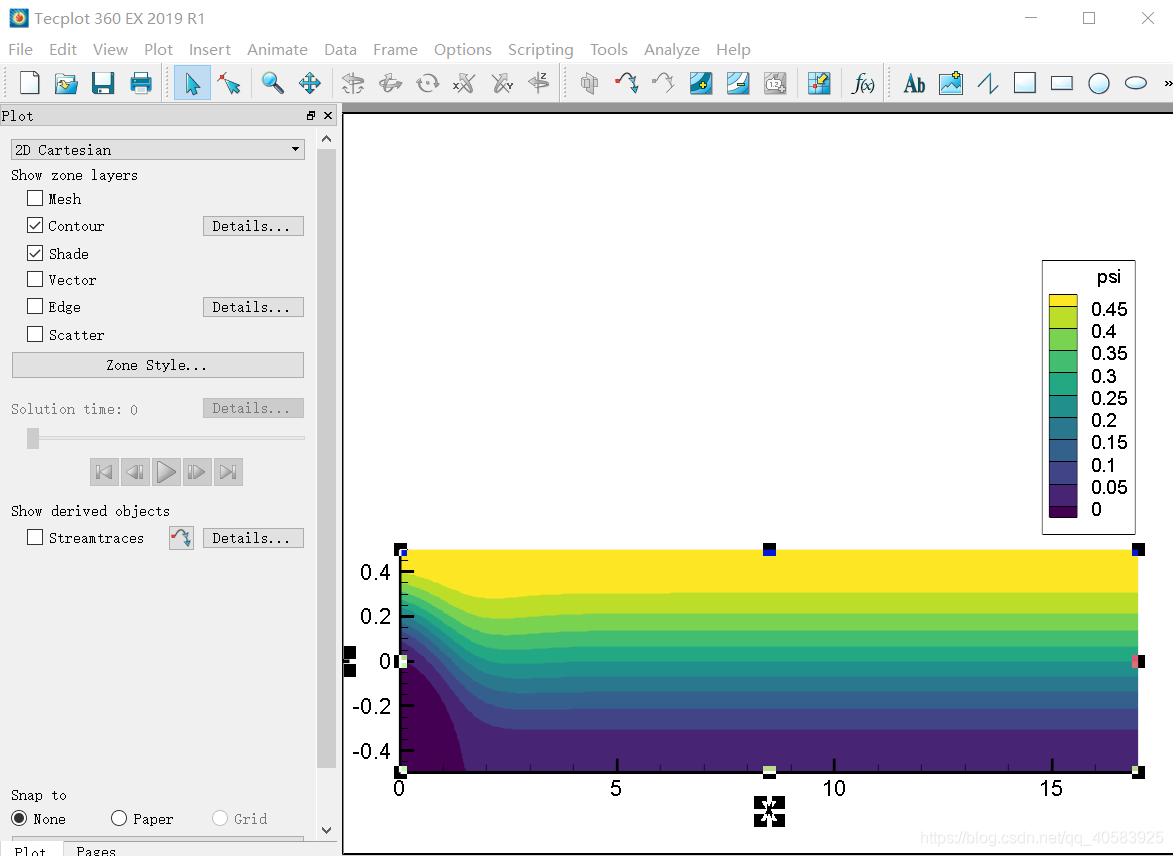Click the solution time slider handle
Viewport: 1173px width, 856px height.
pyautogui.click(x=33, y=438)
